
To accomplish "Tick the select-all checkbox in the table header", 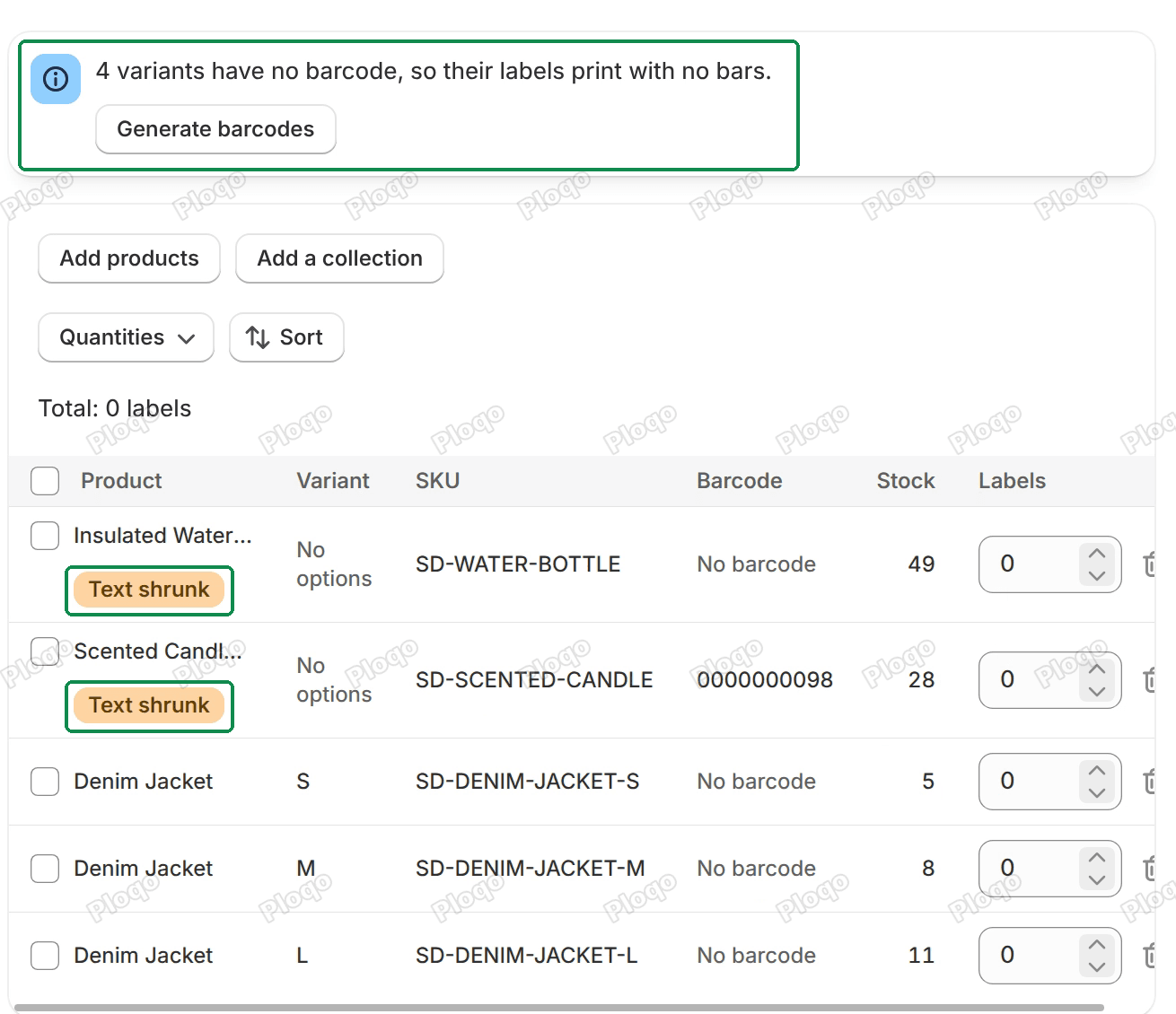I will pyautogui.click(x=45, y=481).
